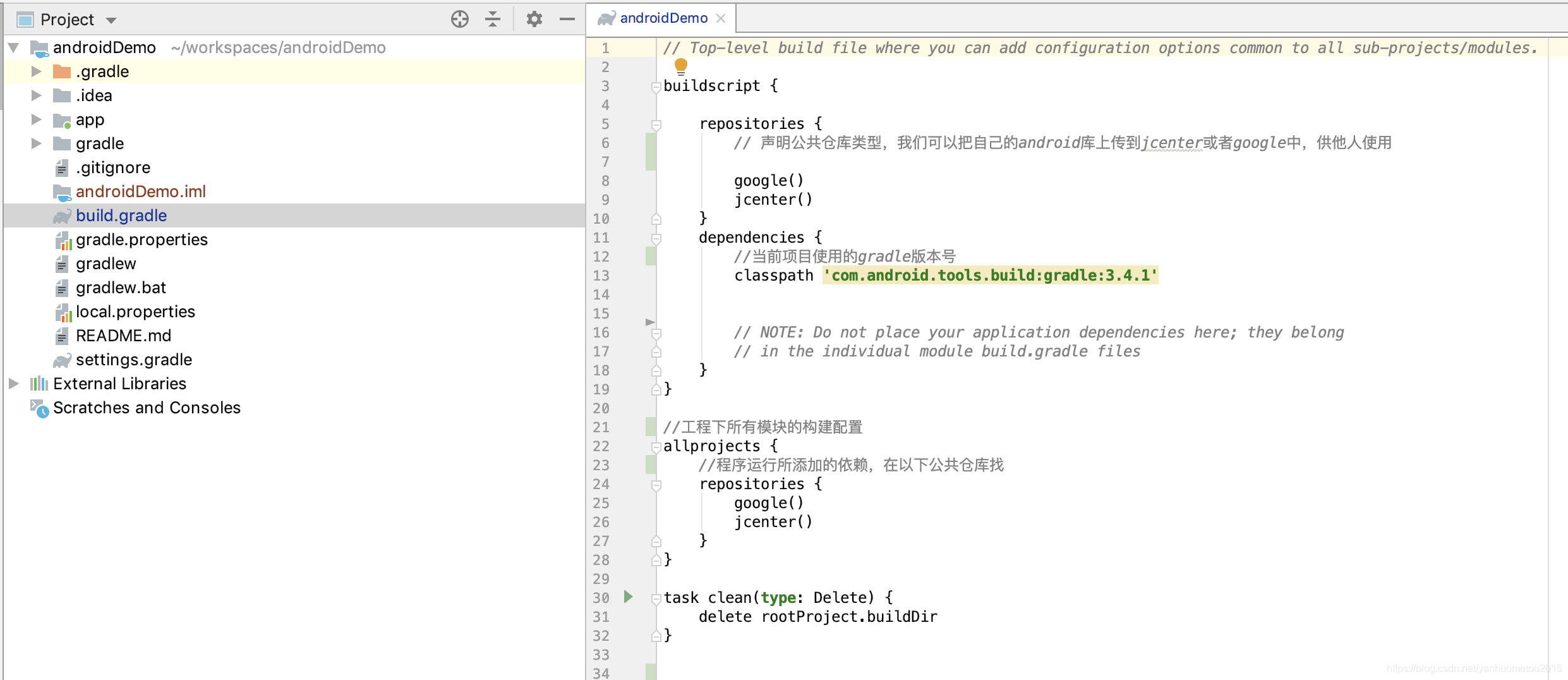Click the gradlew file icon

61,264
